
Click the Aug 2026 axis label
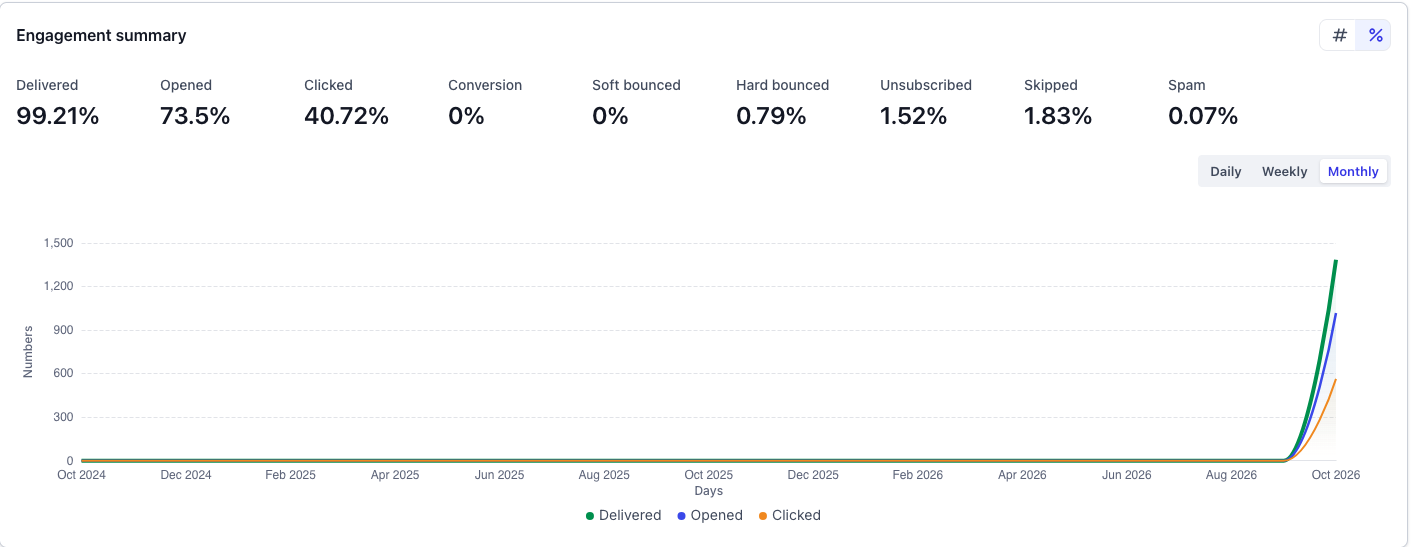(1231, 475)
